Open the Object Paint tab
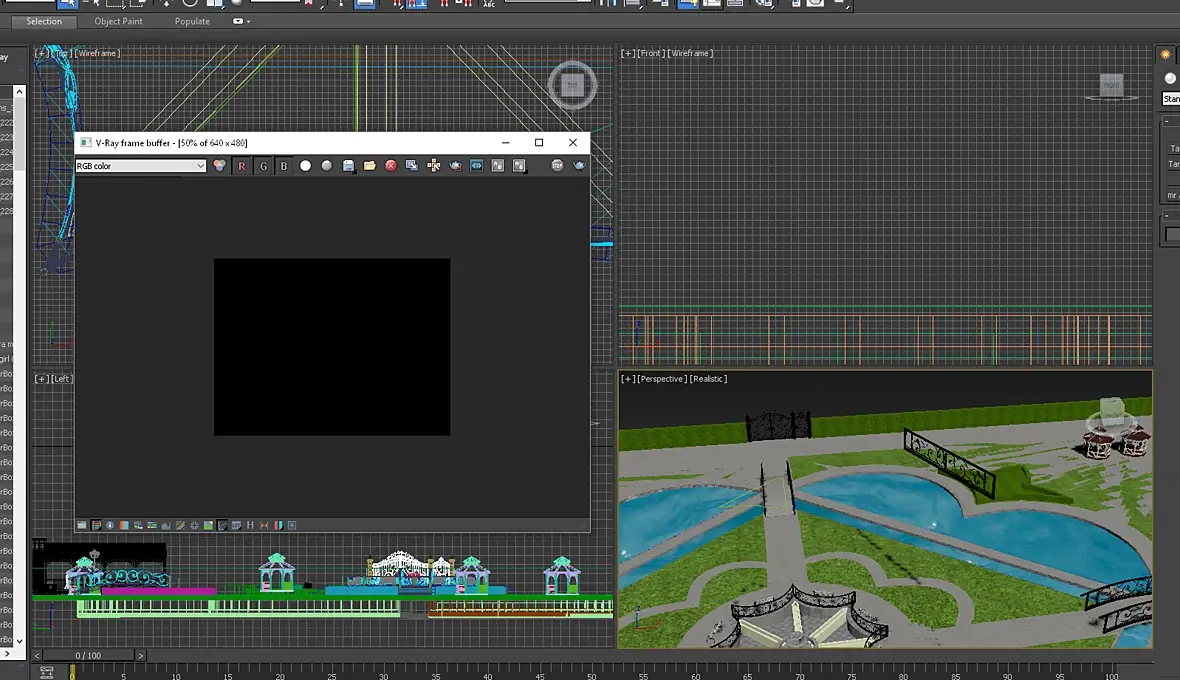The width and height of the screenshot is (1180, 680). point(118,21)
